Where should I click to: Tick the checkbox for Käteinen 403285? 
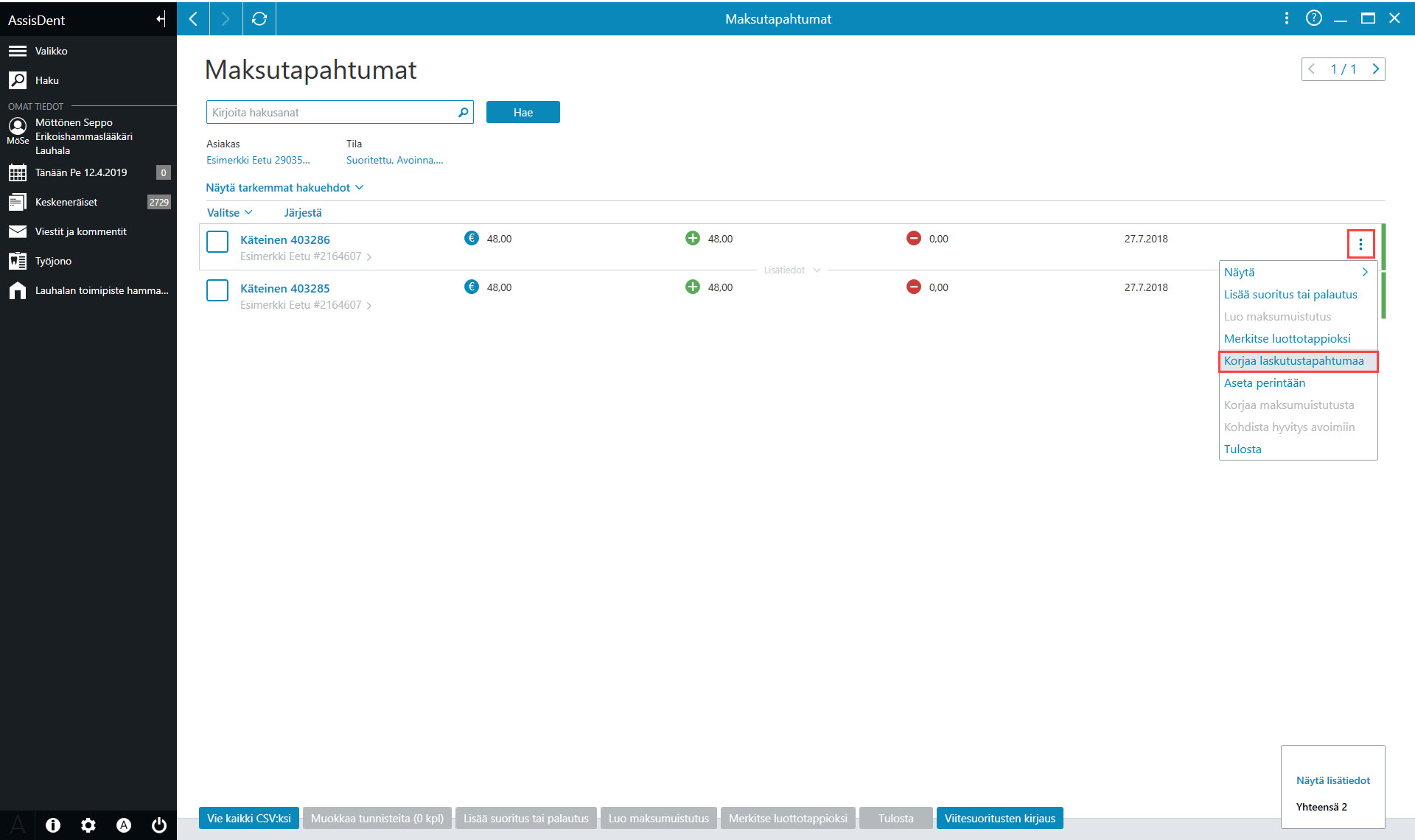pos(217,290)
